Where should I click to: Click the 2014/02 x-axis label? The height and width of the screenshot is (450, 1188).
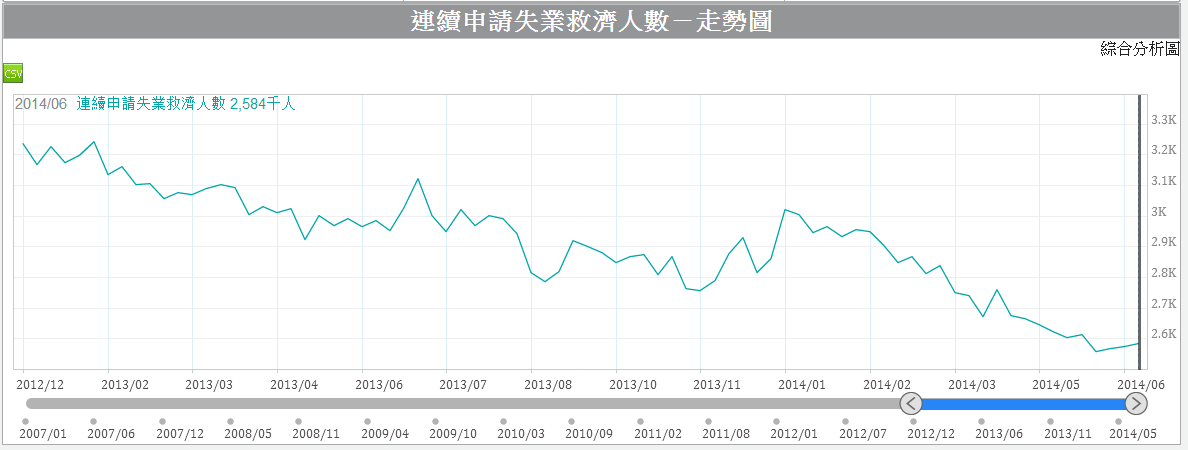point(887,384)
